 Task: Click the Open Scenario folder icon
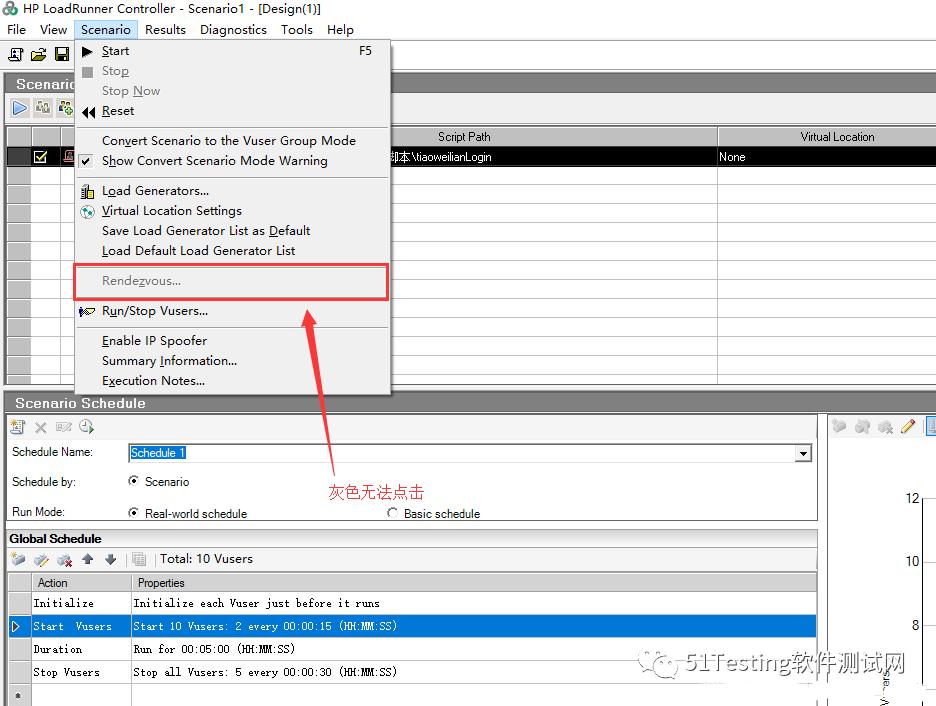click(x=38, y=55)
